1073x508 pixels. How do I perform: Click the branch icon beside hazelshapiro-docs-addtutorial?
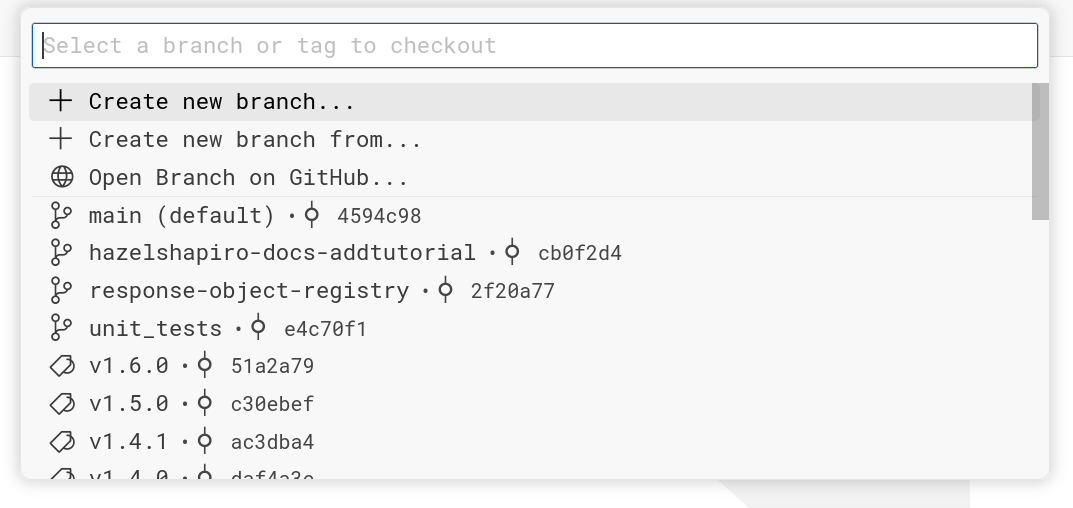62,253
